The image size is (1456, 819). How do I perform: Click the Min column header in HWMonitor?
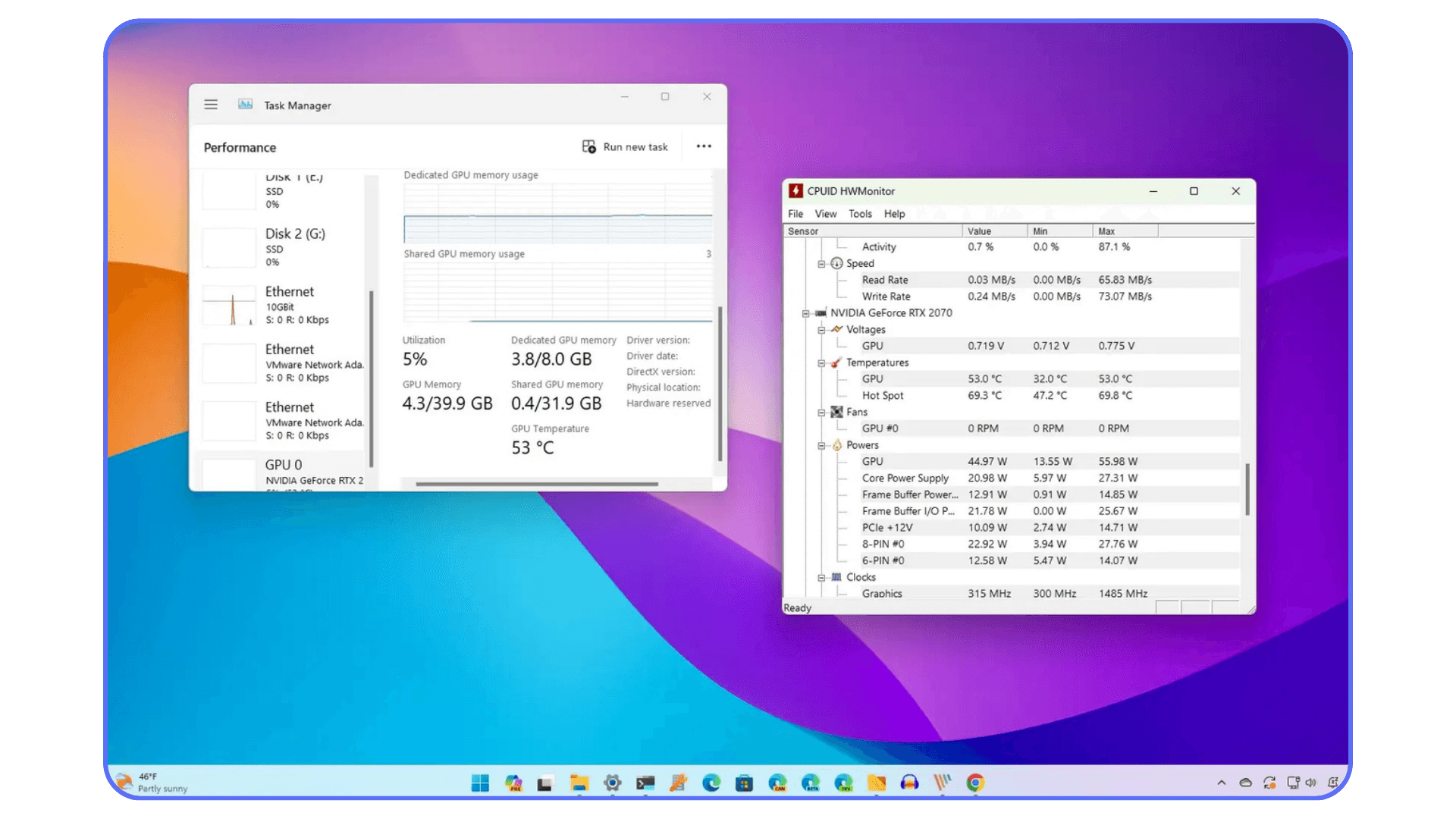tap(1060, 231)
